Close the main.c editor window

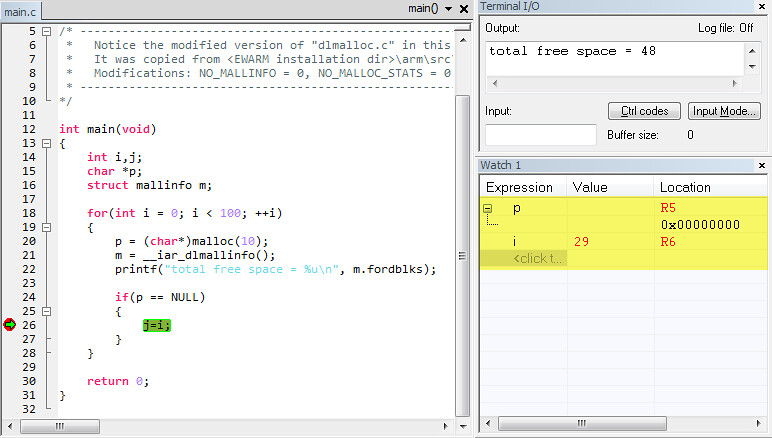tap(464, 9)
